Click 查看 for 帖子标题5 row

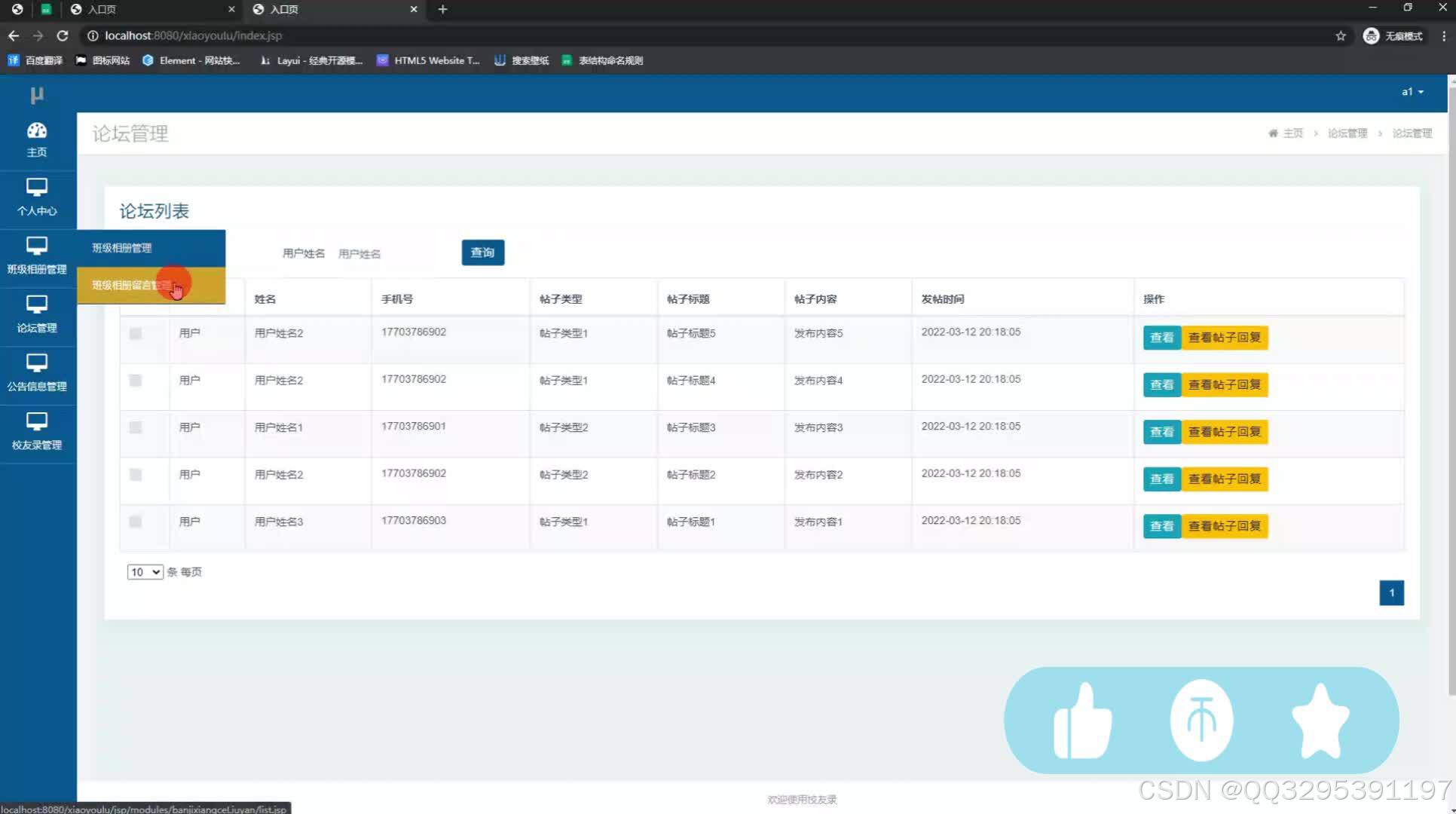click(1162, 338)
